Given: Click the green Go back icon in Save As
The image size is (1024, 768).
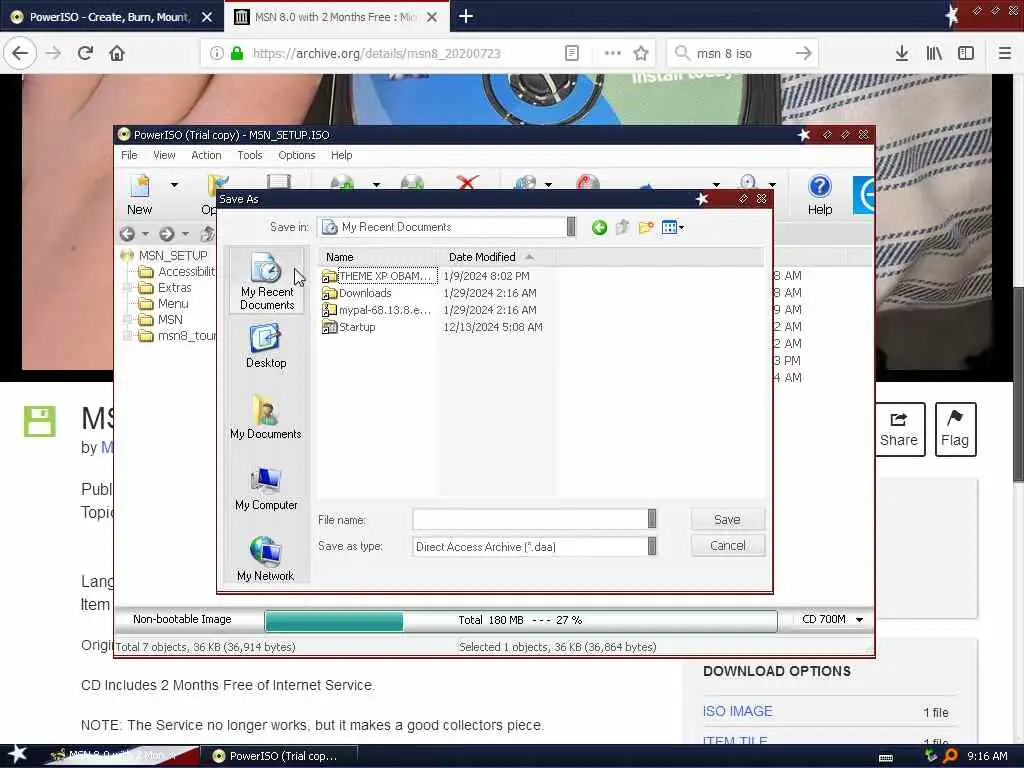Looking at the screenshot, I should point(599,227).
